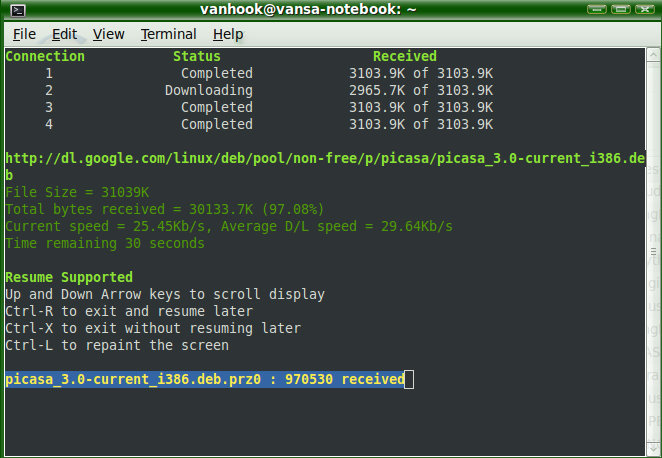
Task: Open the Help menu
Action: point(228,34)
